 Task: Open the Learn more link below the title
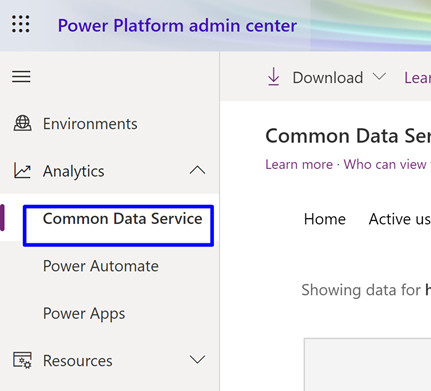(x=299, y=164)
